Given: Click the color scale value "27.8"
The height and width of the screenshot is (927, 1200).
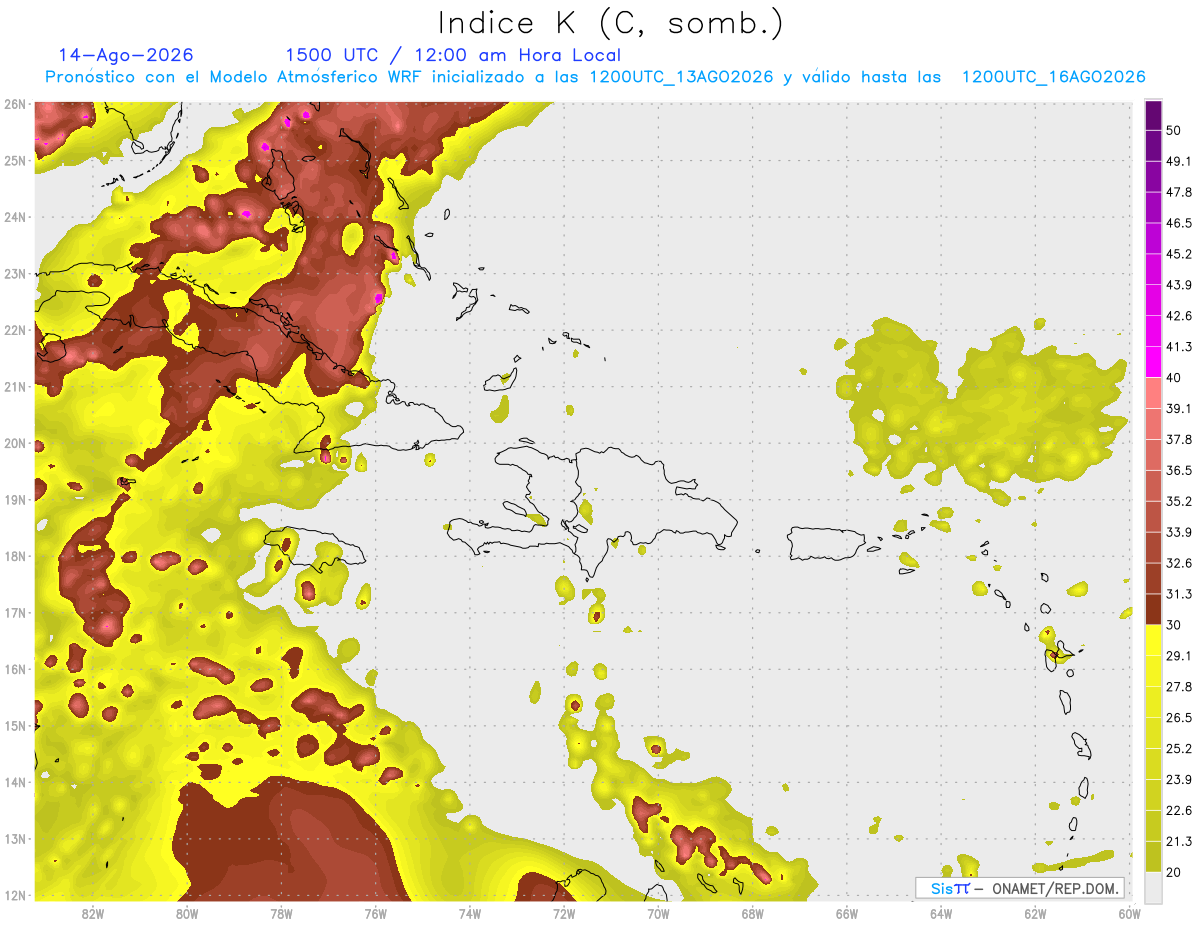Looking at the screenshot, I should click(1179, 686).
